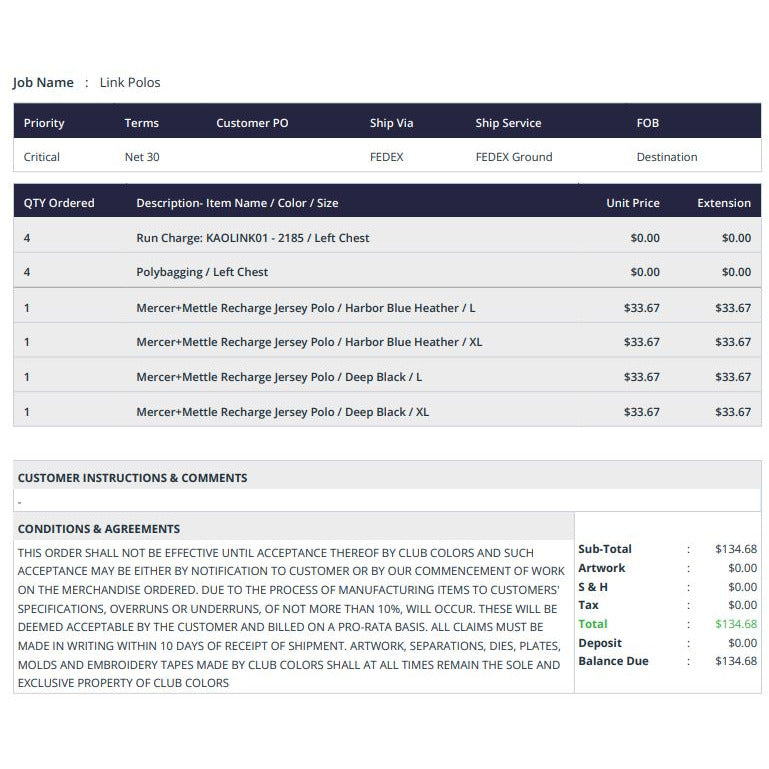The height and width of the screenshot is (769, 769).
Task: Click the Extension column header
Action: click(x=724, y=203)
